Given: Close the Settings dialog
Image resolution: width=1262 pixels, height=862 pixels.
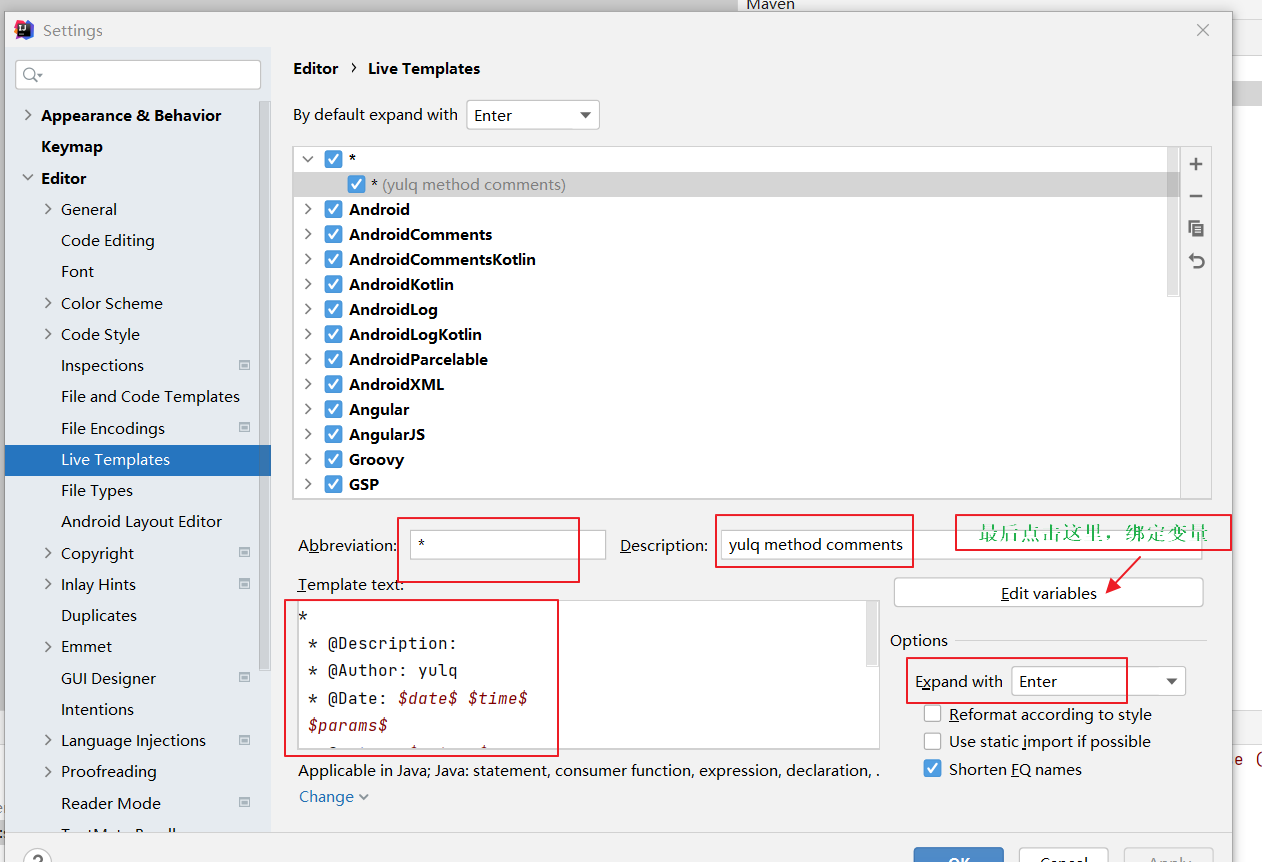Looking at the screenshot, I should click(x=1203, y=30).
